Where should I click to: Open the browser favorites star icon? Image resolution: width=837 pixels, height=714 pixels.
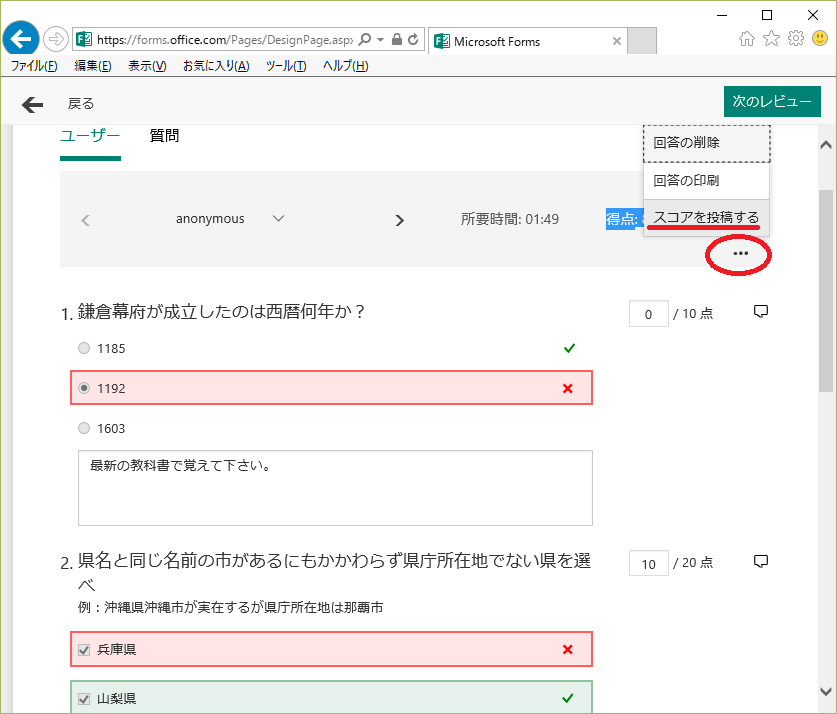click(x=771, y=40)
